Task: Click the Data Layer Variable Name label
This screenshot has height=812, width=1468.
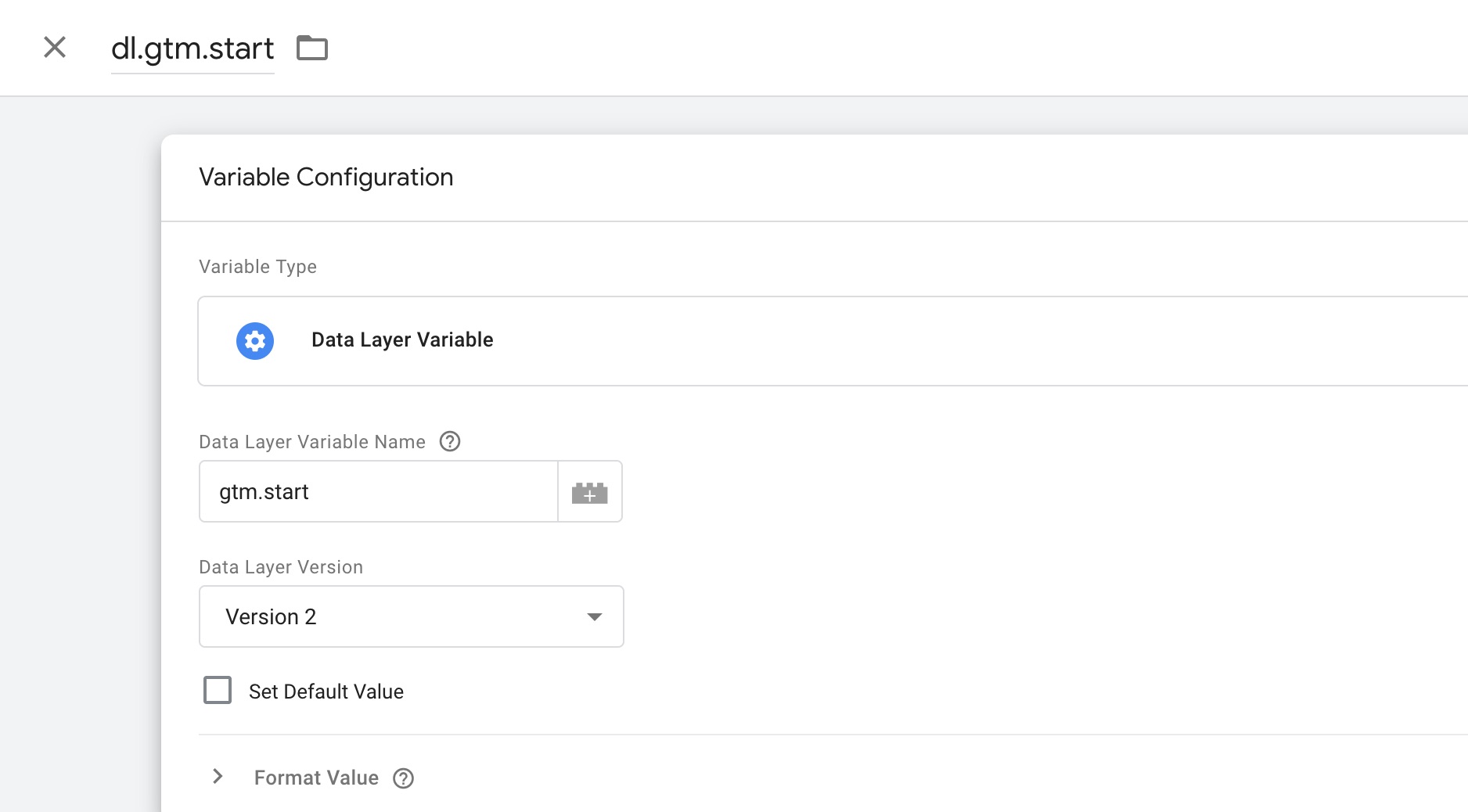Action: pyautogui.click(x=311, y=442)
